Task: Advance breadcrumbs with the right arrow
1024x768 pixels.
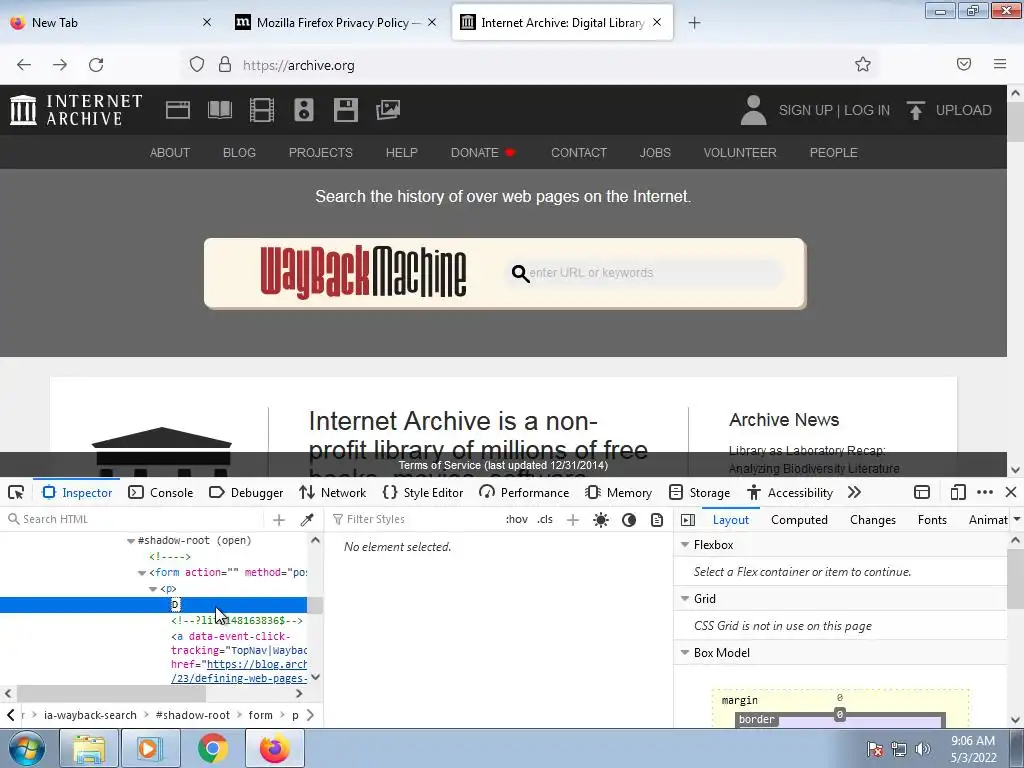Action: tap(311, 715)
